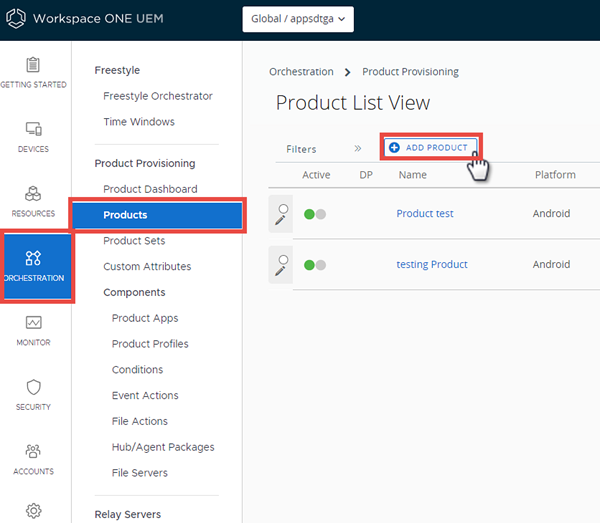
Task: Open File Servers menu item
Action: 139,473
